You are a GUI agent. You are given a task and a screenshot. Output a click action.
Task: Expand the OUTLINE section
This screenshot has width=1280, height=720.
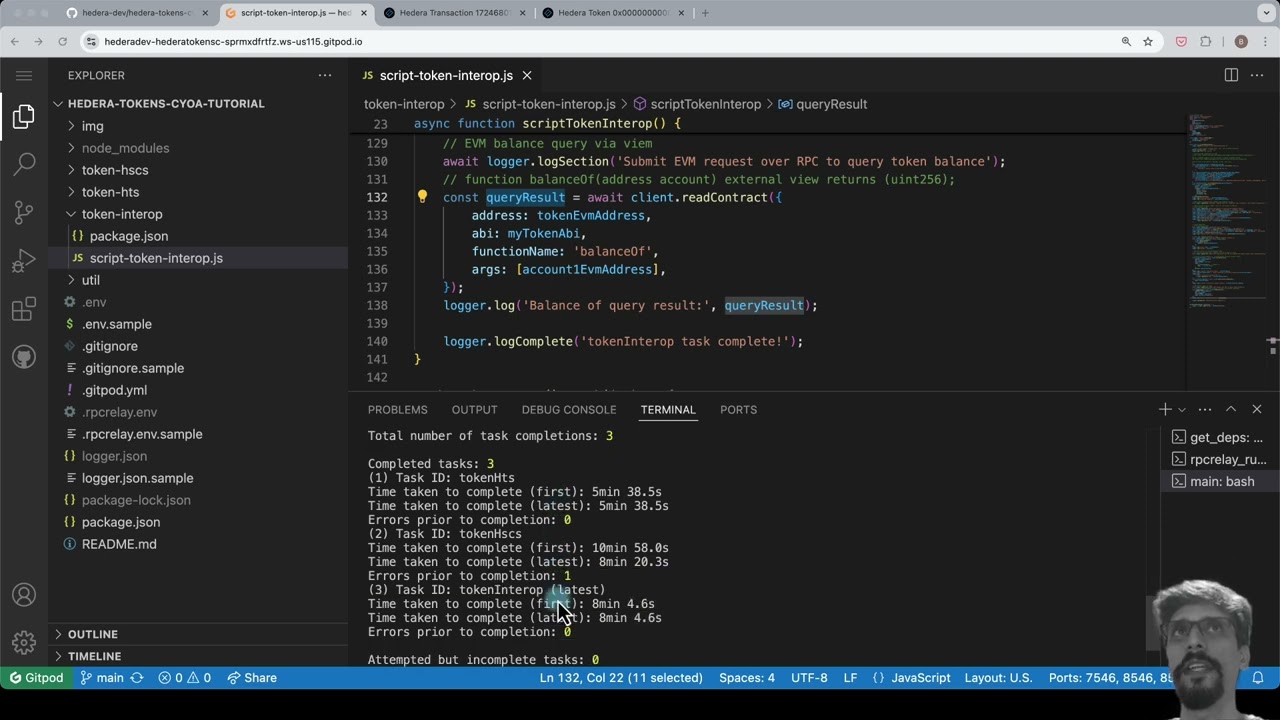(x=198, y=634)
